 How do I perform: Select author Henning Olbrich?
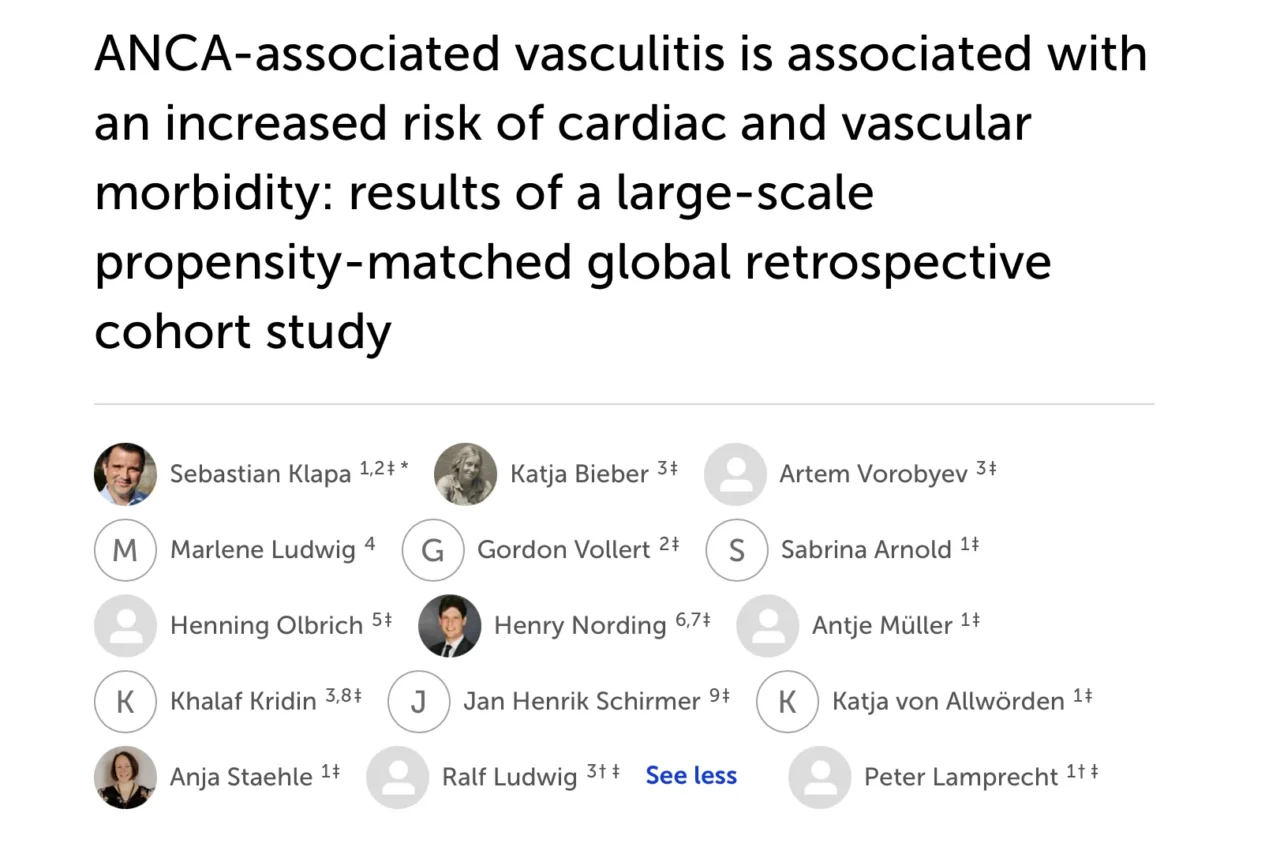(265, 625)
